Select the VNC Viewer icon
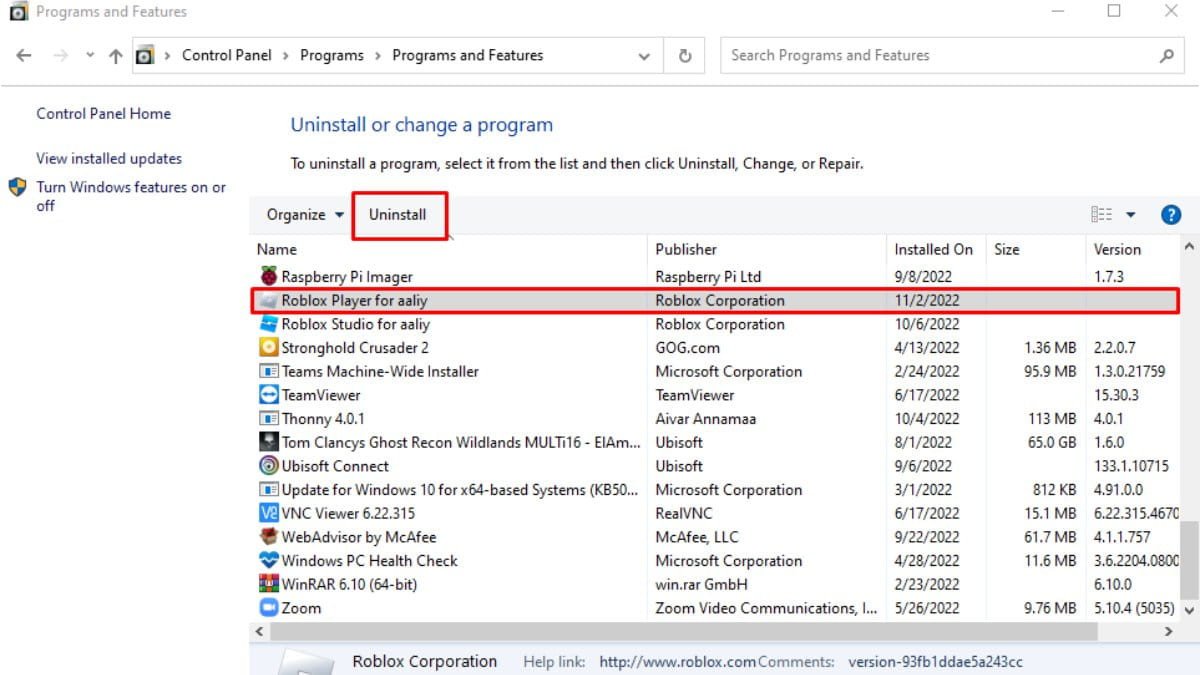The image size is (1200, 675). pos(268,513)
